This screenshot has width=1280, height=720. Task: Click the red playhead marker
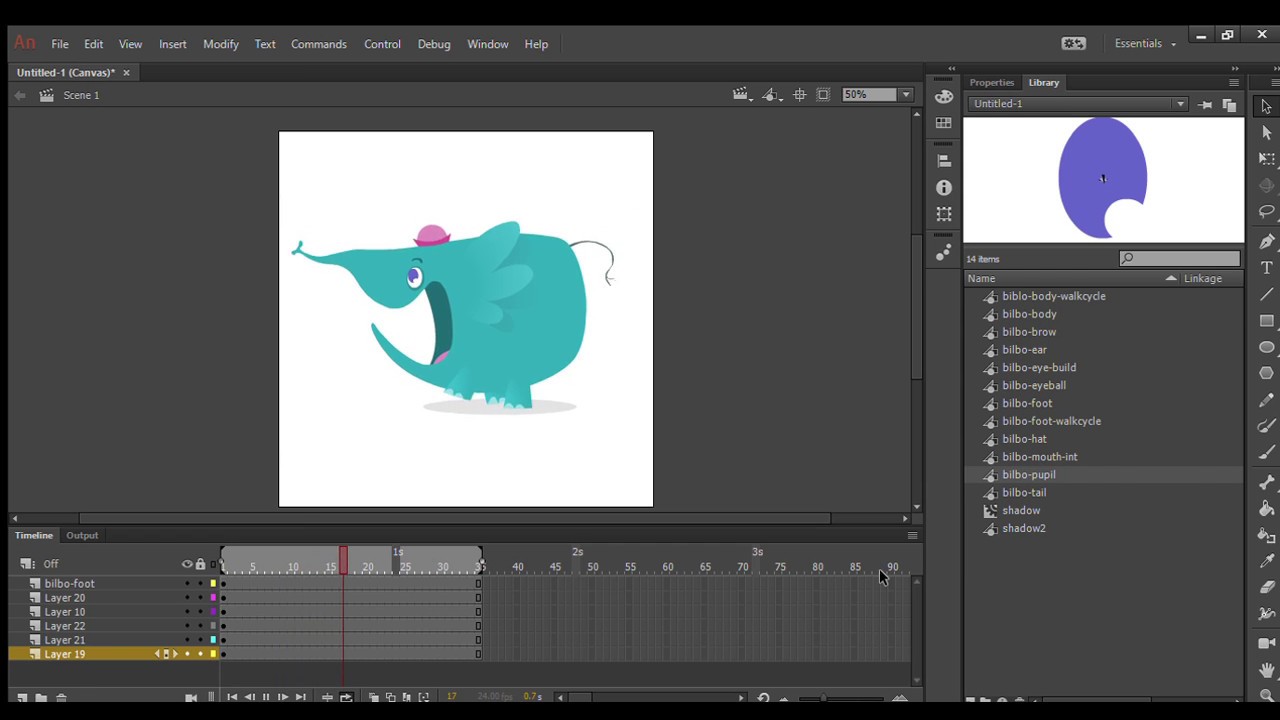343,560
